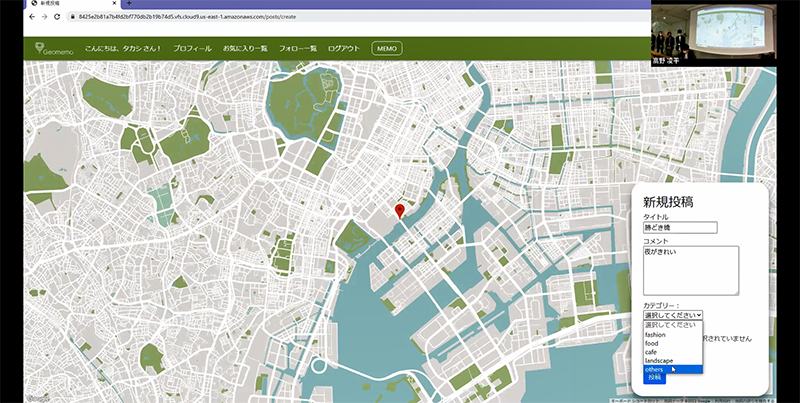The width and height of the screenshot is (800, 403).
Task: Click the red map marker pin
Action: [400, 210]
